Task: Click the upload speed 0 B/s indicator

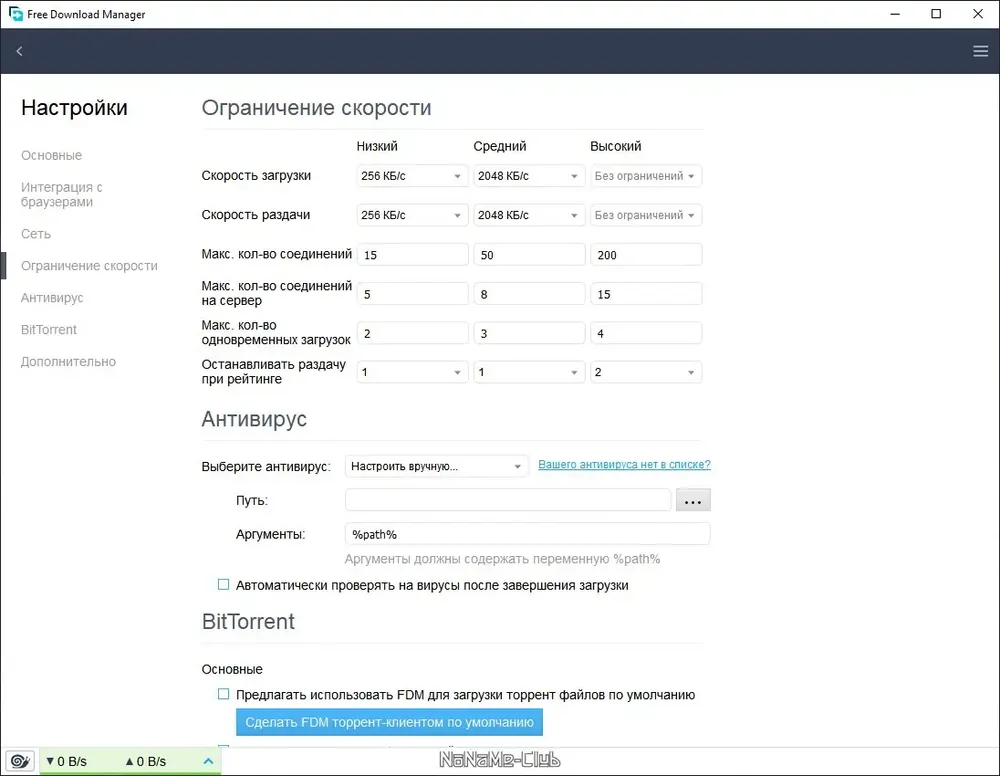Action: click(145, 761)
